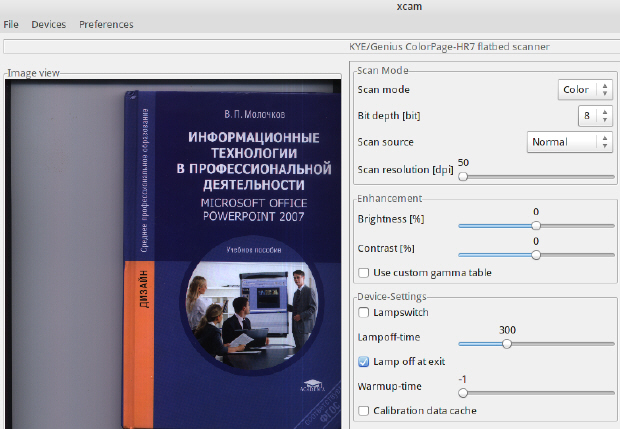
Task: Uncheck Lamp off at exit
Action: point(363,362)
